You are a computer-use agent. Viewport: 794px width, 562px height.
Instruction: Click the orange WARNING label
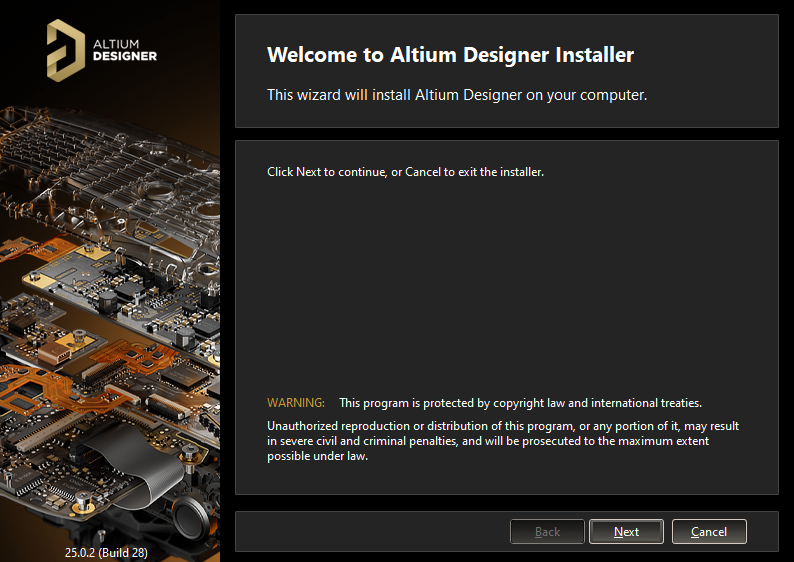(x=296, y=403)
